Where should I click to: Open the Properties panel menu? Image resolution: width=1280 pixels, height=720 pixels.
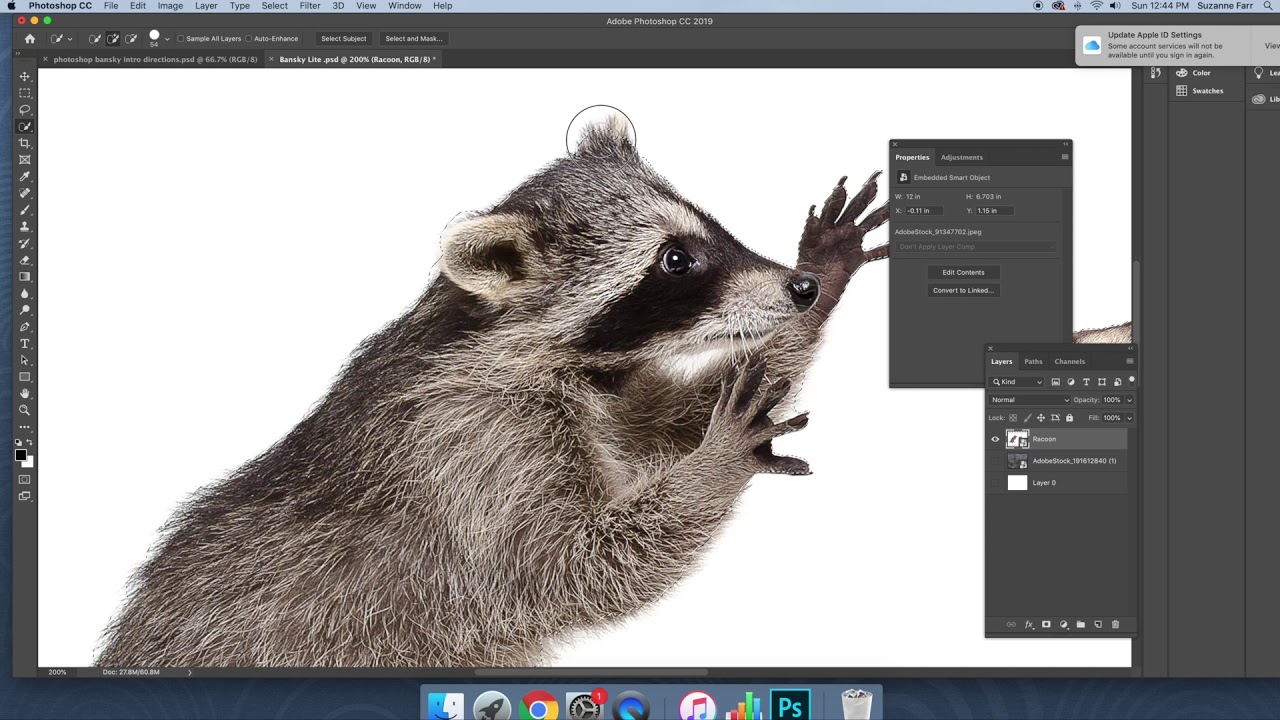(x=1065, y=157)
